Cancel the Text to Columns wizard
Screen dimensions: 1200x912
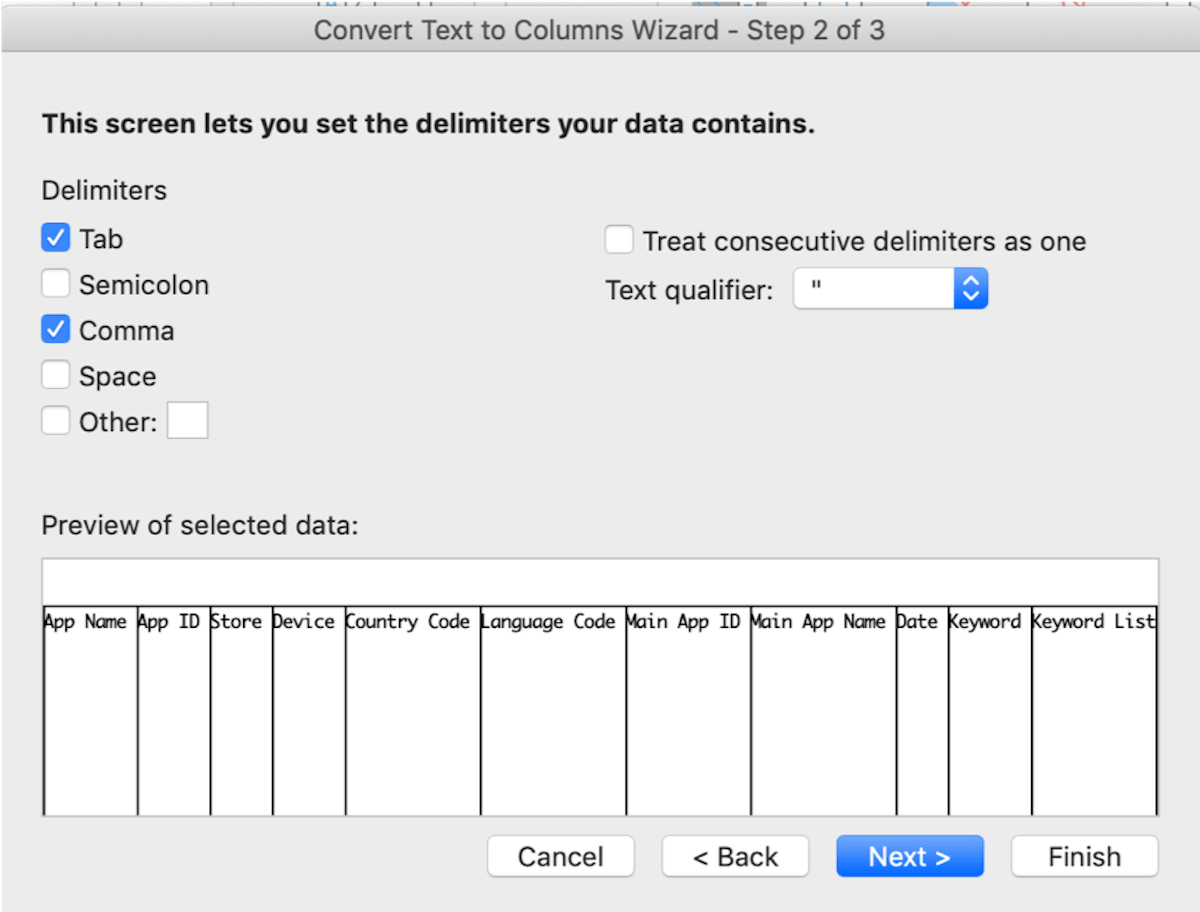(560, 856)
